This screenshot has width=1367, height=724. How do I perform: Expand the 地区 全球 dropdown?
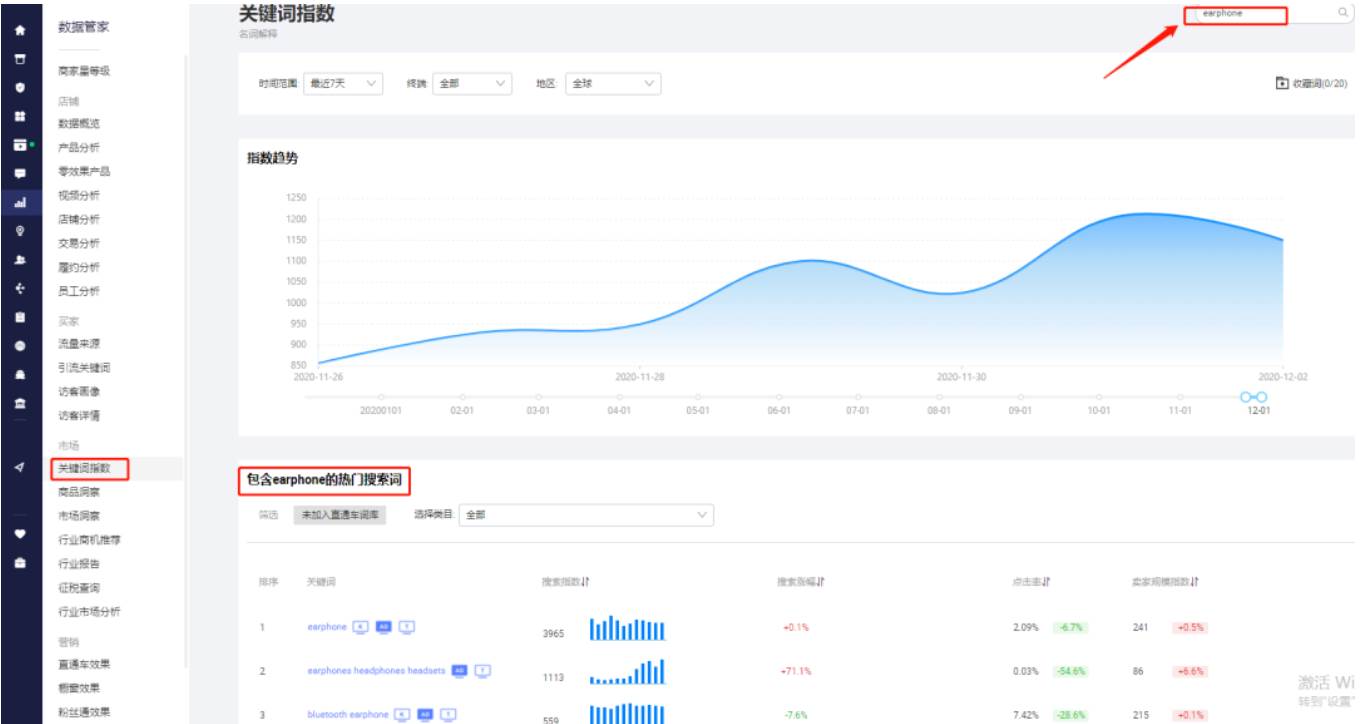click(613, 84)
